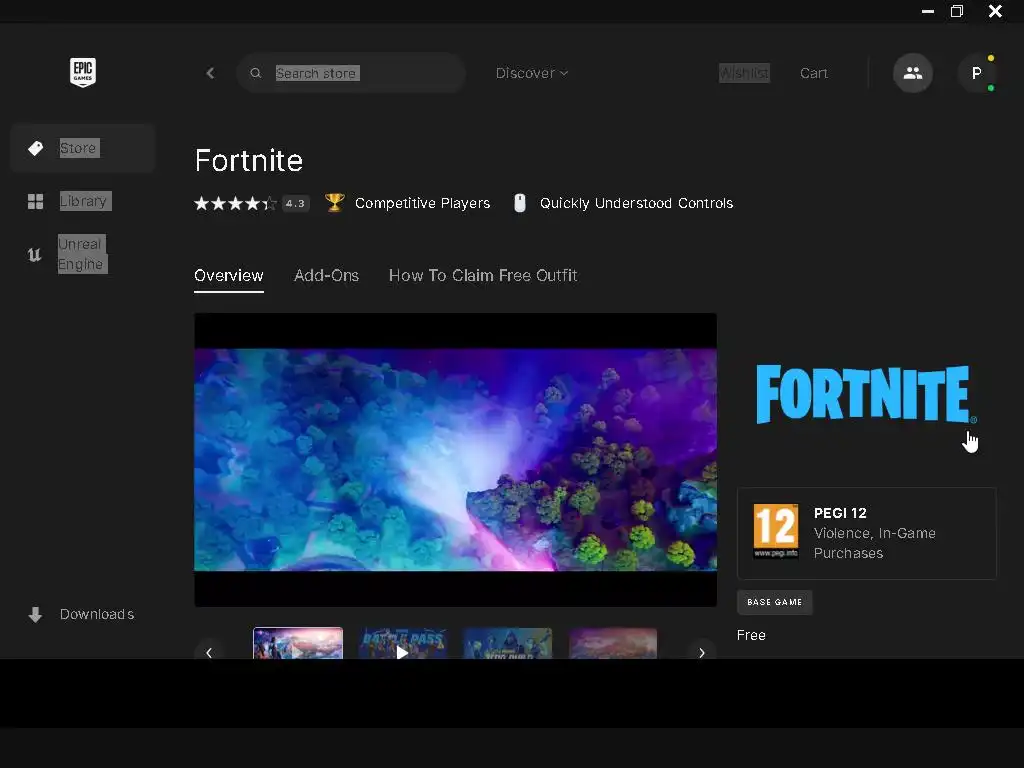Play the Battle Pass video thumbnail
The width and height of the screenshot is (1024, 768).
coord(402,644)
